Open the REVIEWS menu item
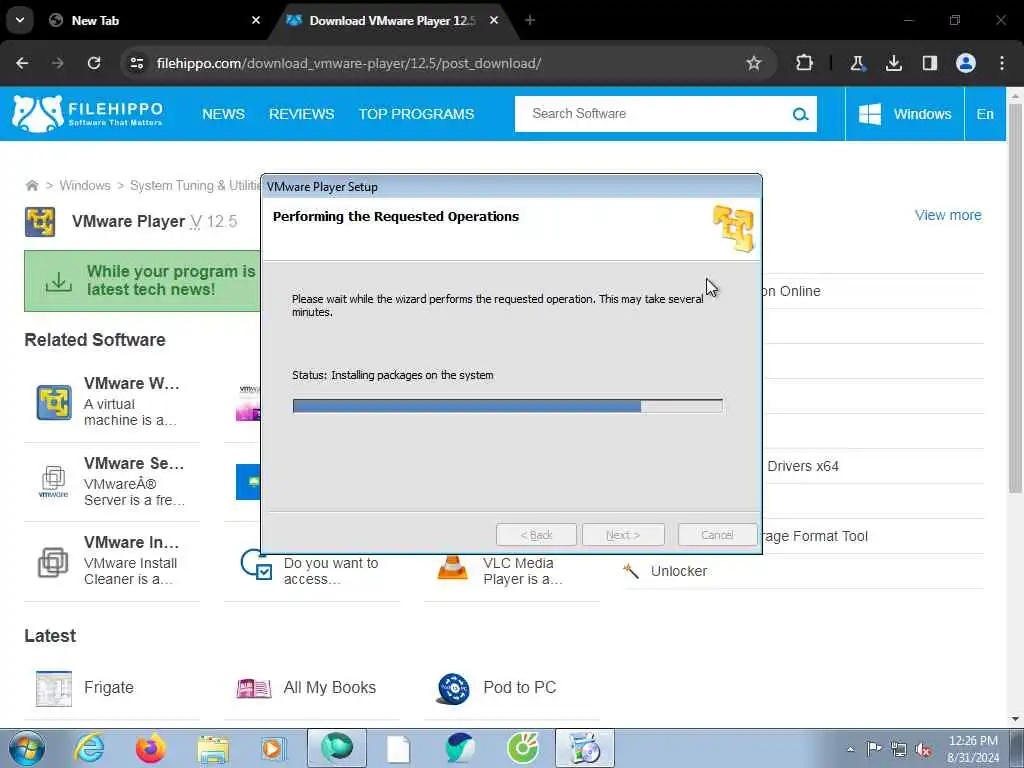The image size is (1024, 768). (x=302, y=114)
